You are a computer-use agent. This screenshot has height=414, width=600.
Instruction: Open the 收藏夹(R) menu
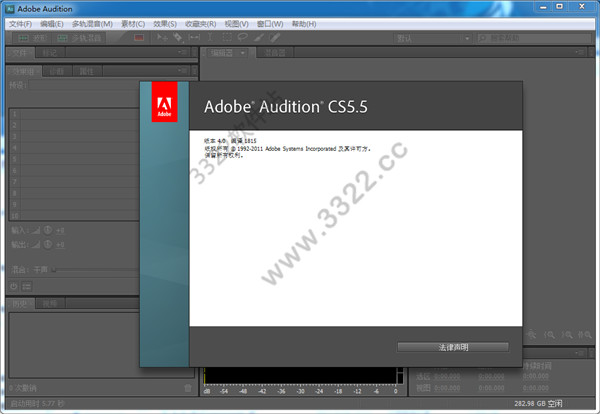(201, 24)
